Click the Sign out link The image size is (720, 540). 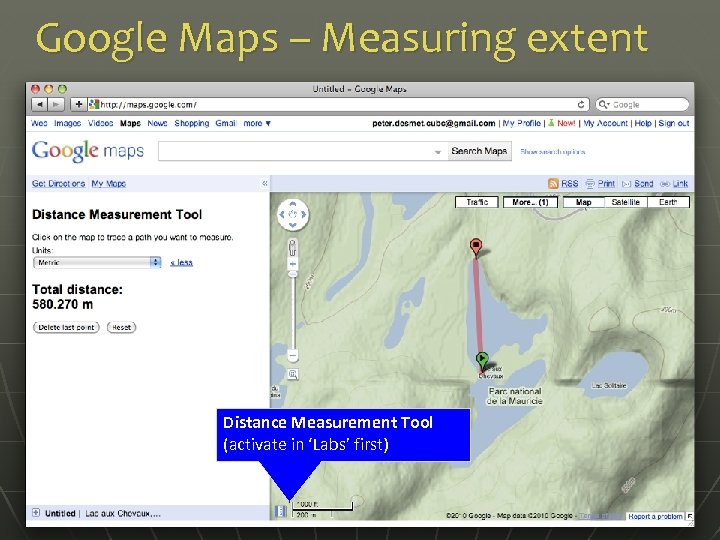674,123
